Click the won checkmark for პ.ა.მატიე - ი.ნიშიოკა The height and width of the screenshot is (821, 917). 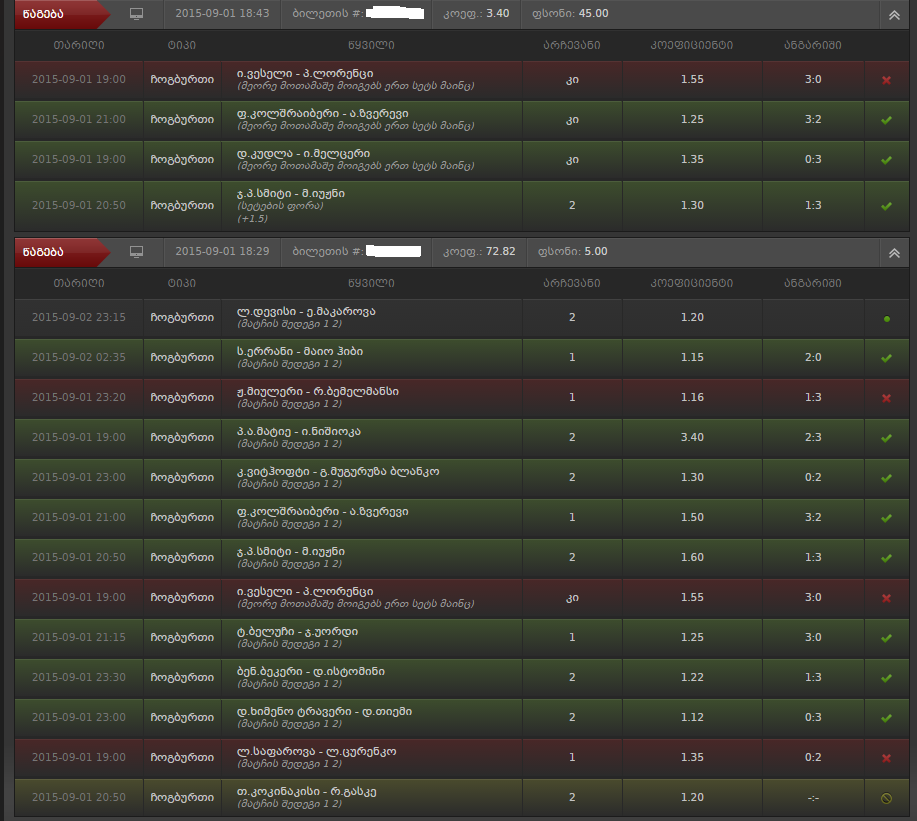886,438
